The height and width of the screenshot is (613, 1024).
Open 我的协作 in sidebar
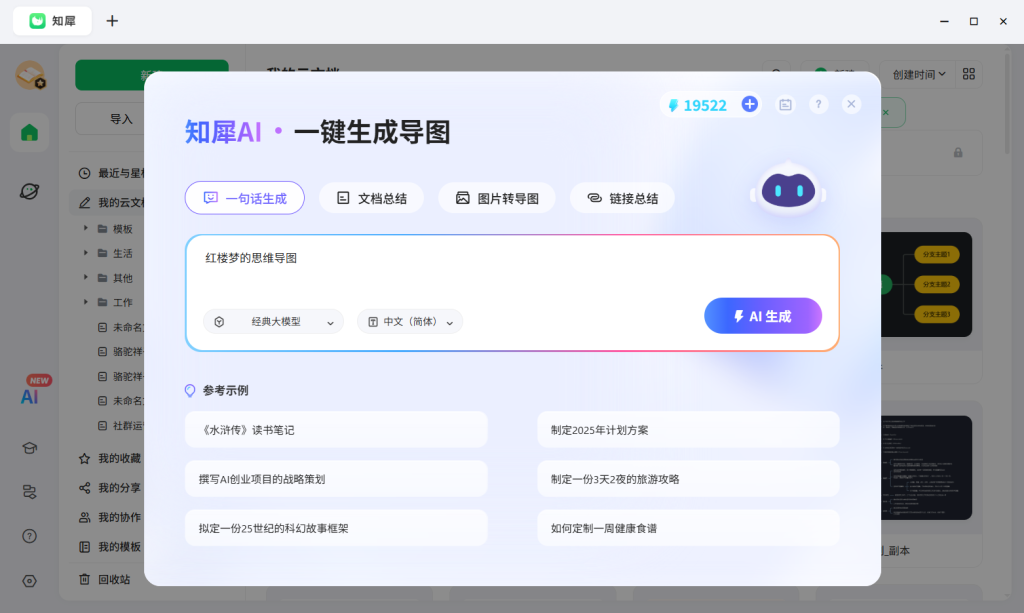109,517
